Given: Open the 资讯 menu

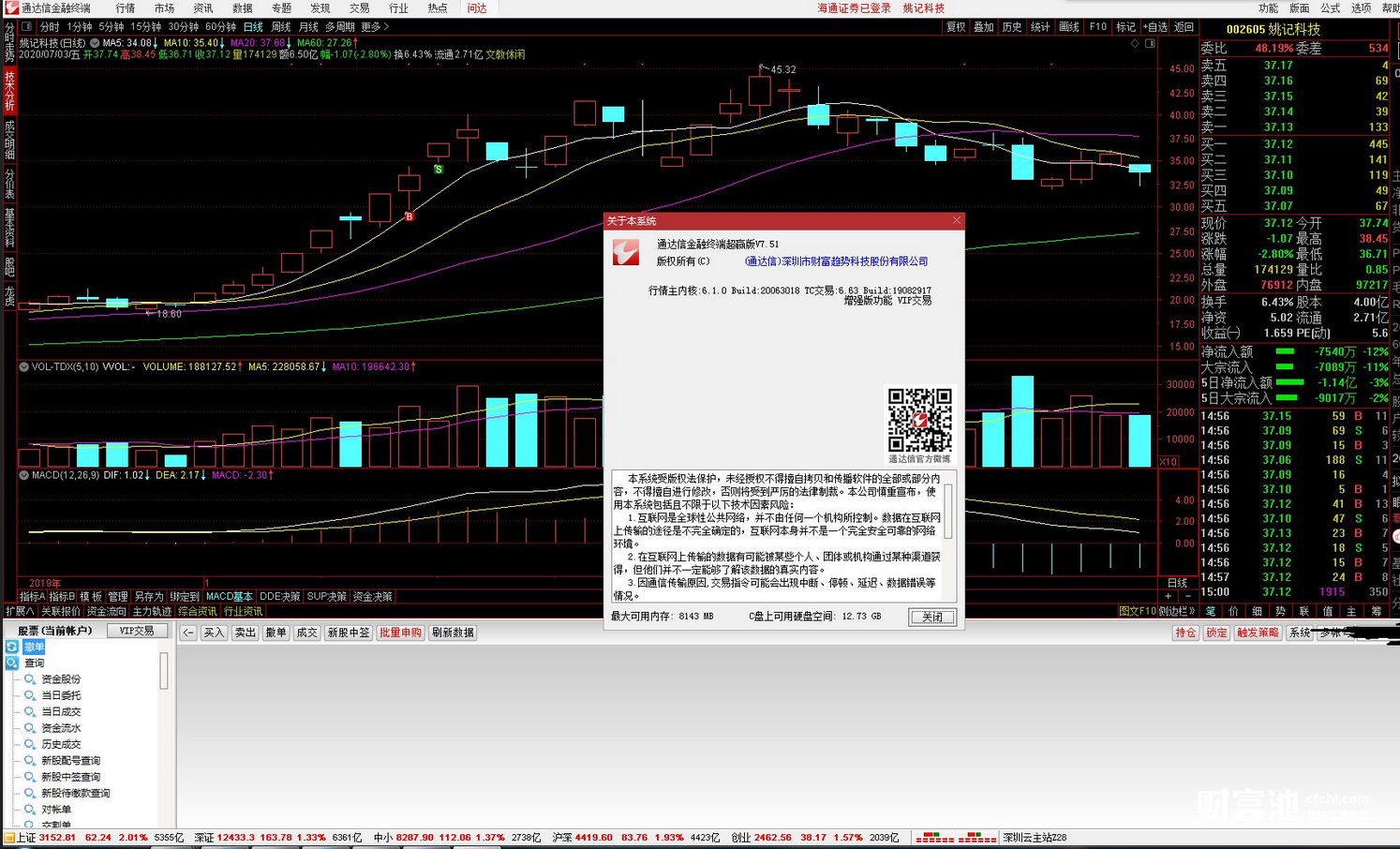Looking at the screenshot, I should [x=202, y=8].
